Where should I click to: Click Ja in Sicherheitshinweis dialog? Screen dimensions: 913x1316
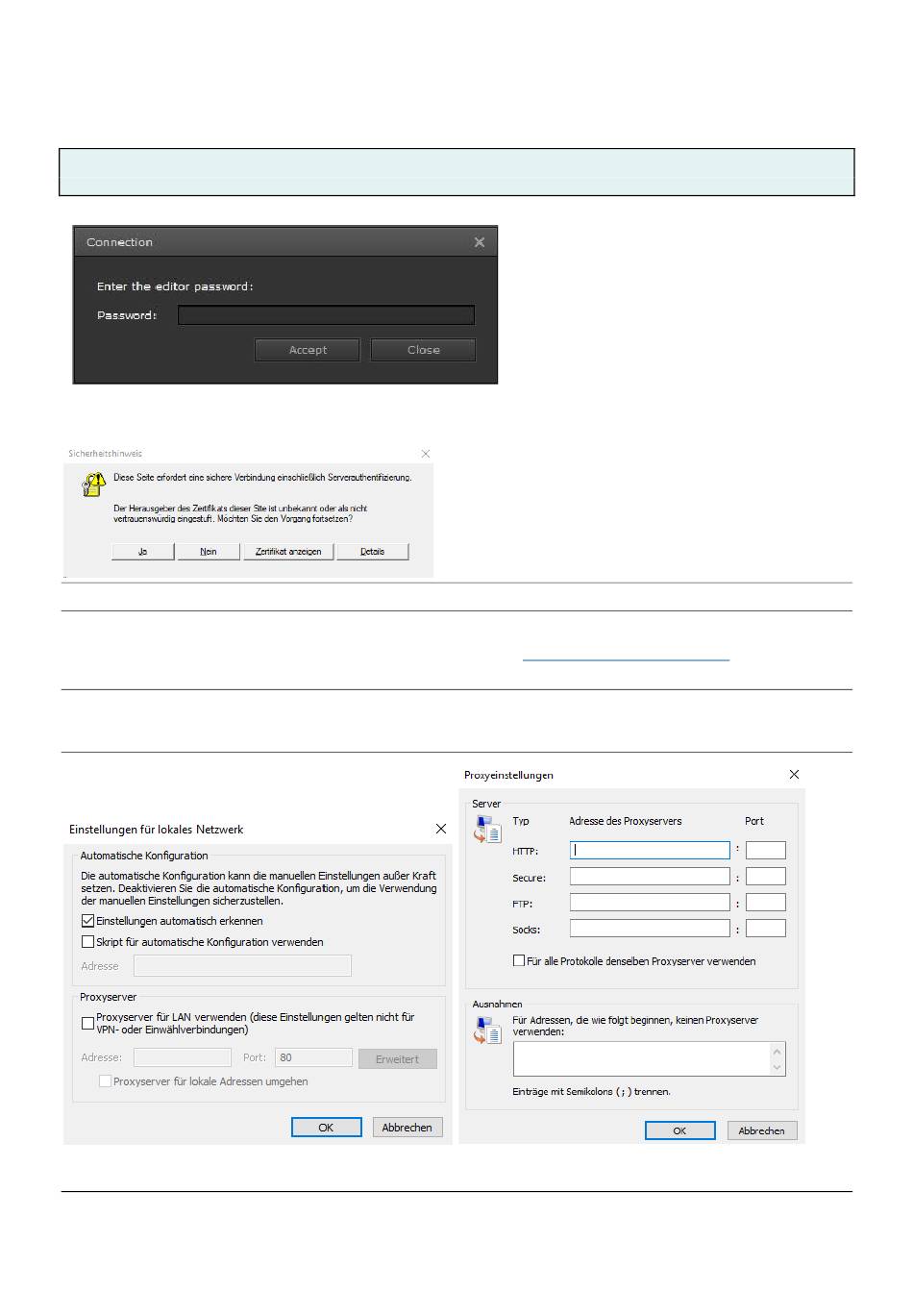coord(142,552)
